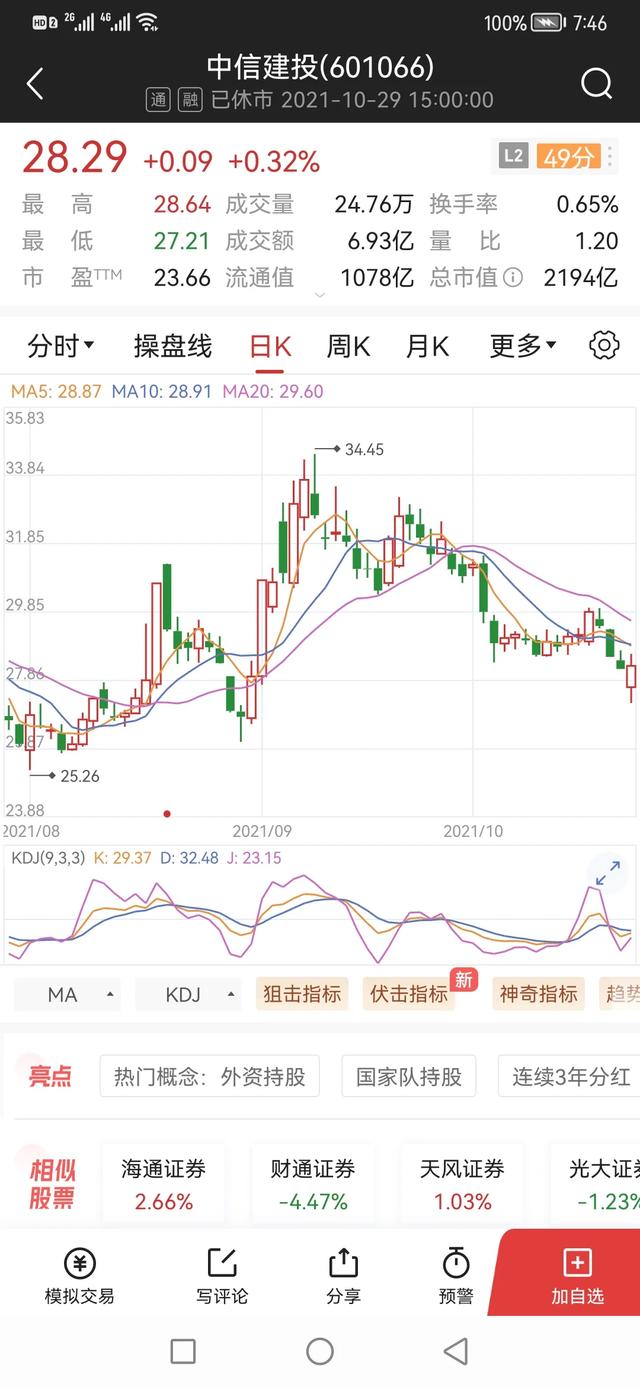
Task: Tap Android recent apps square button
Action: point(183,1352)
